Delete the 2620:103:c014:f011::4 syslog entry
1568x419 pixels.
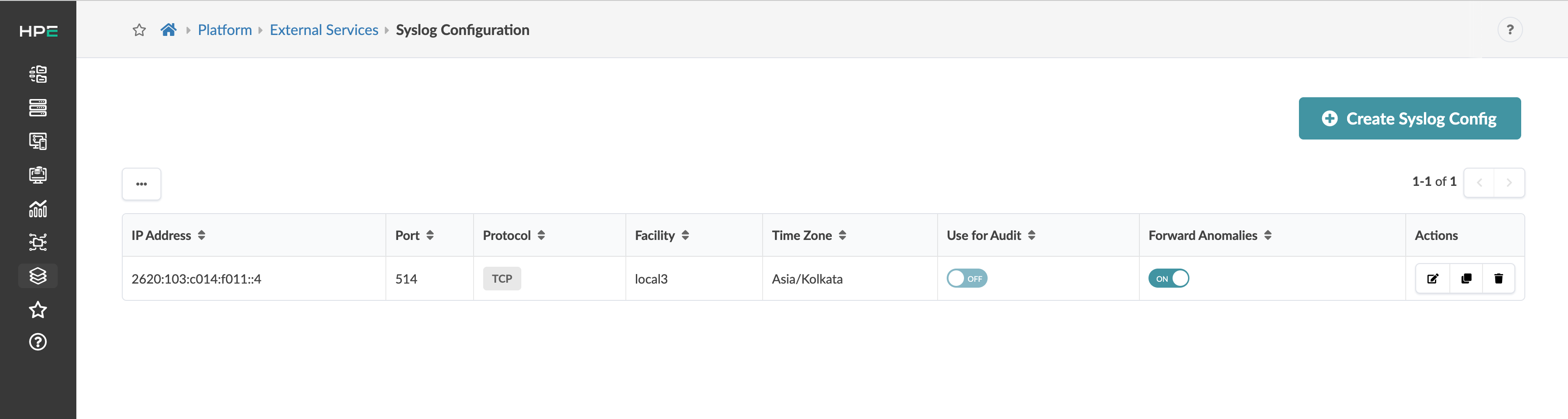tap(1498, 279)
